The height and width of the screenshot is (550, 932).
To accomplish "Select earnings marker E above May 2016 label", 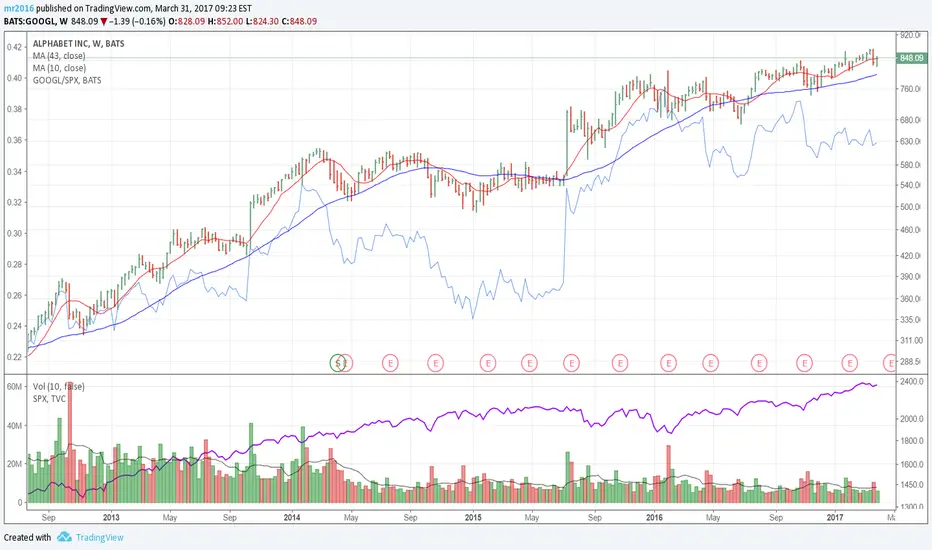I will coord(710,362).
